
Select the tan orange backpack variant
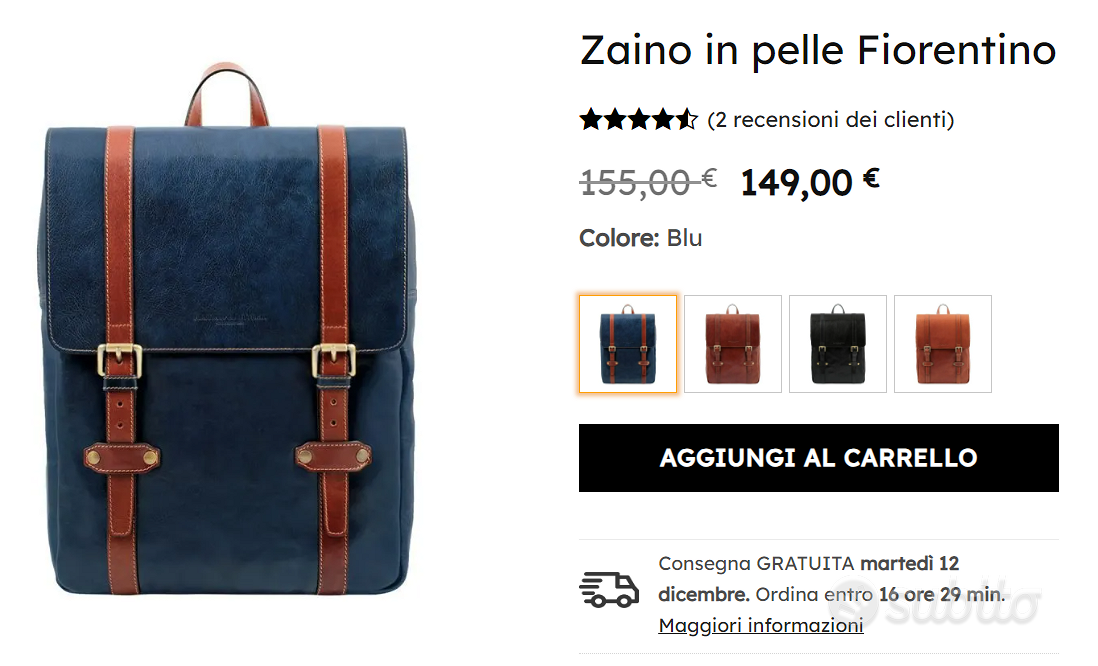click(x=943, y=344)
